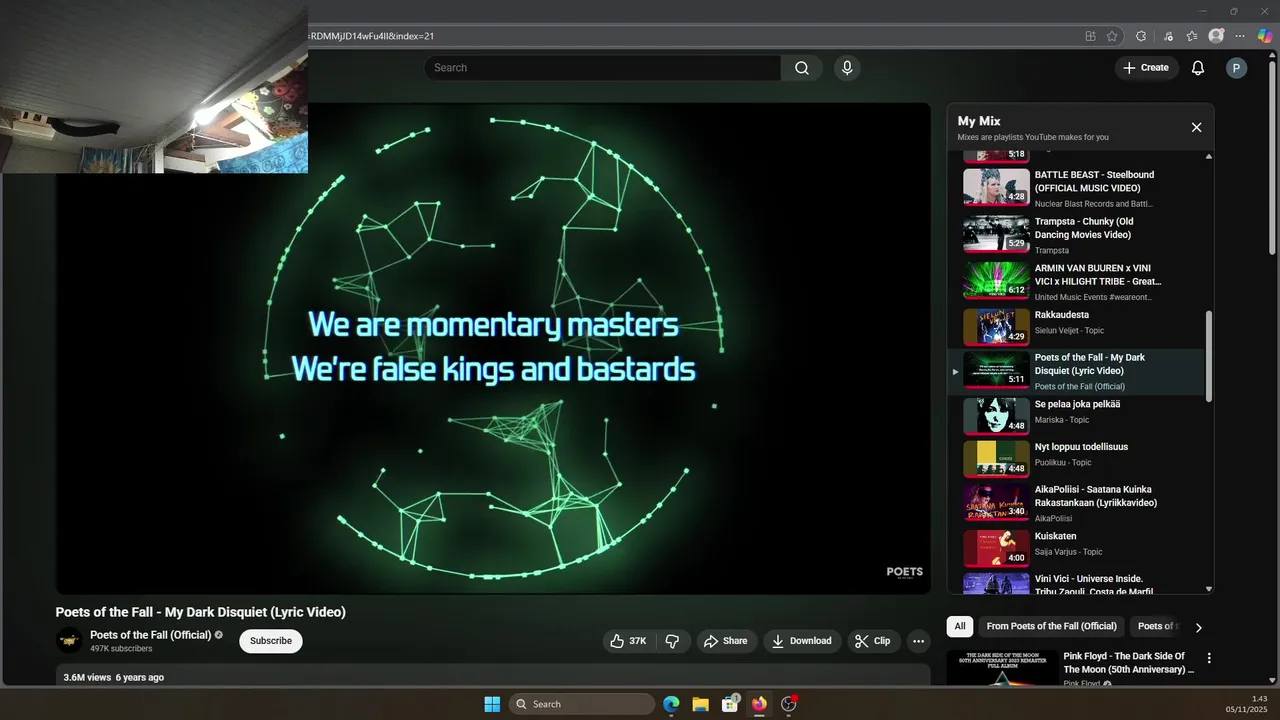Clip the current video
The image size is (1280, 720).
(872, 641)
